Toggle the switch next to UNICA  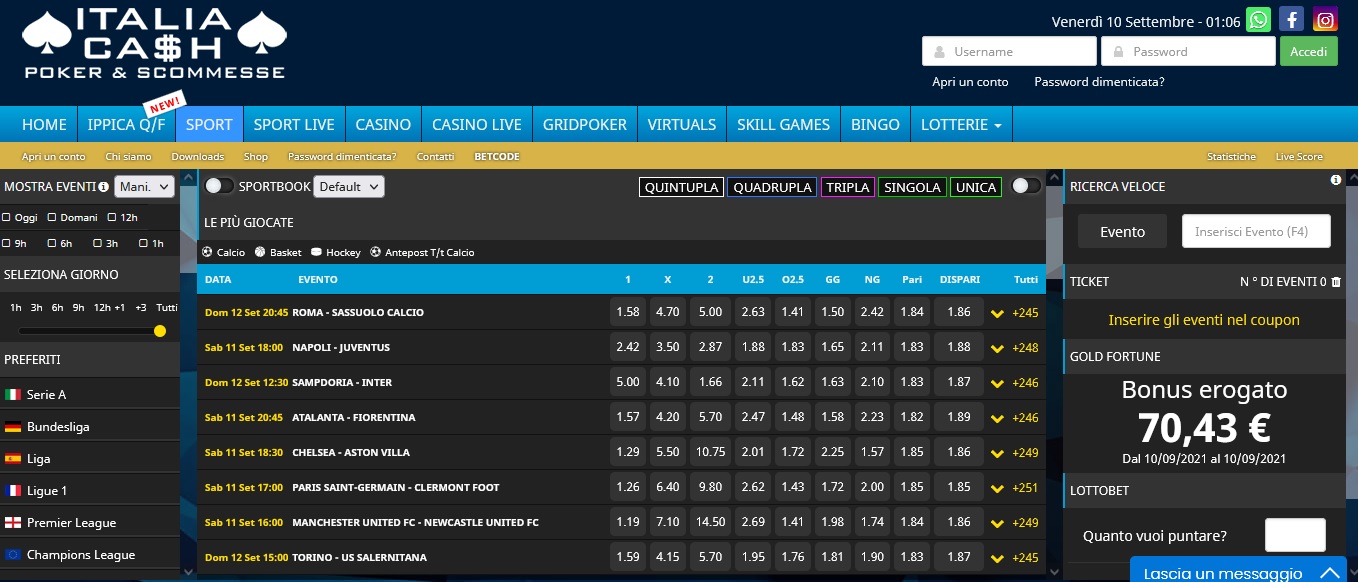pyautogui.click(x=1026, y=186)
